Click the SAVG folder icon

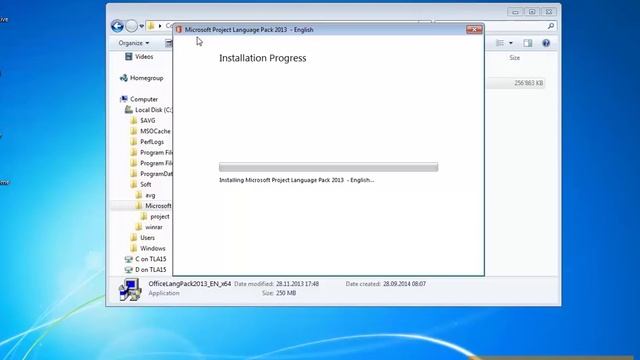134,120
